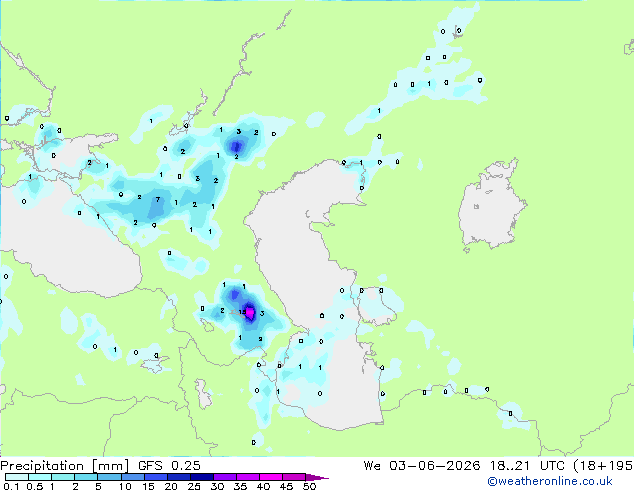The width and height of the screenshot is (634, 490).
Task: Click the '50' legend scale label
Action: 309,486
